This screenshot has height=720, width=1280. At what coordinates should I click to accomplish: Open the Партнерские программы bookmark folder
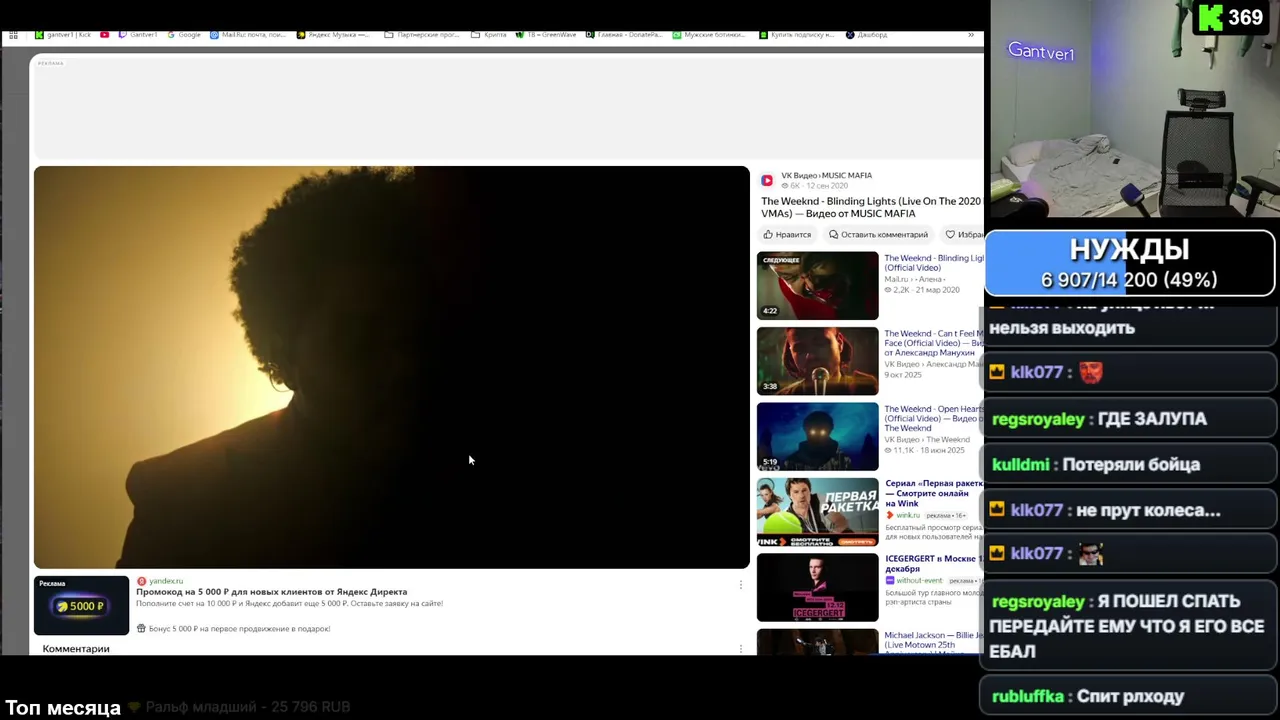pyautogui.click(x=422, y=35)
